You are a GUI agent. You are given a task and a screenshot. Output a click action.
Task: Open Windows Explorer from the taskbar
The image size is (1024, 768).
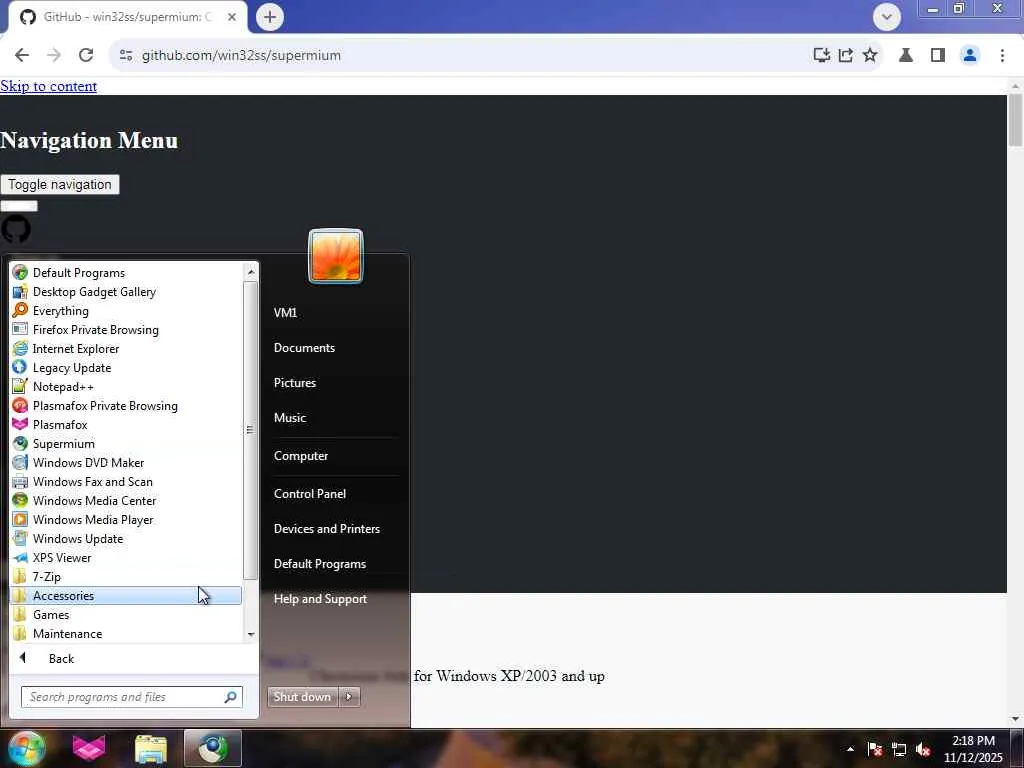(151, 748)
